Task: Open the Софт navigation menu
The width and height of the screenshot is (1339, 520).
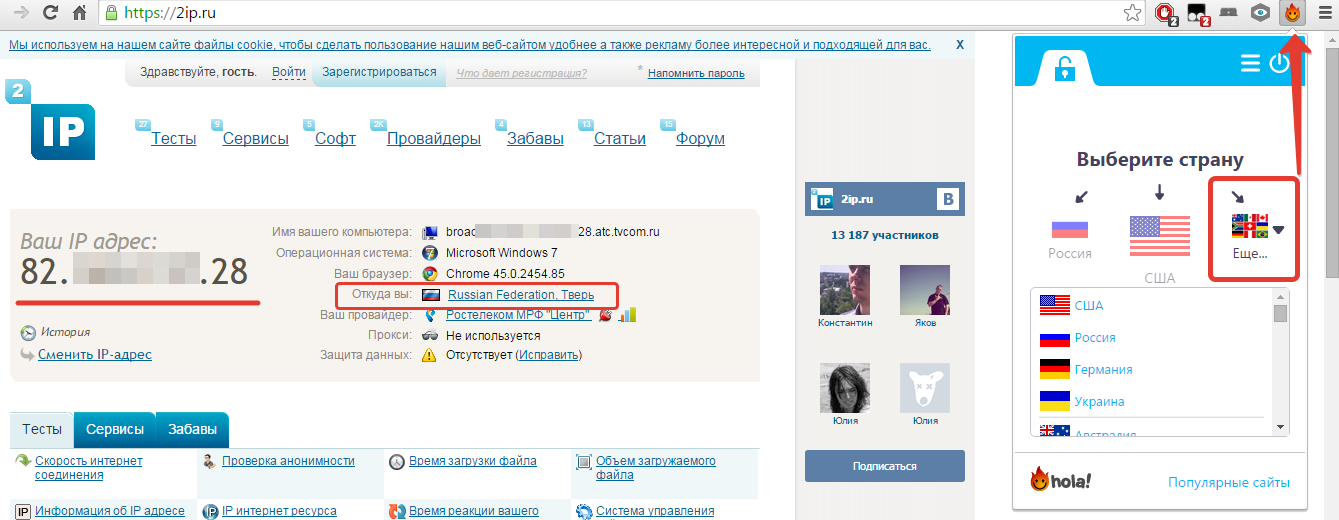Action: click(335, 139)
